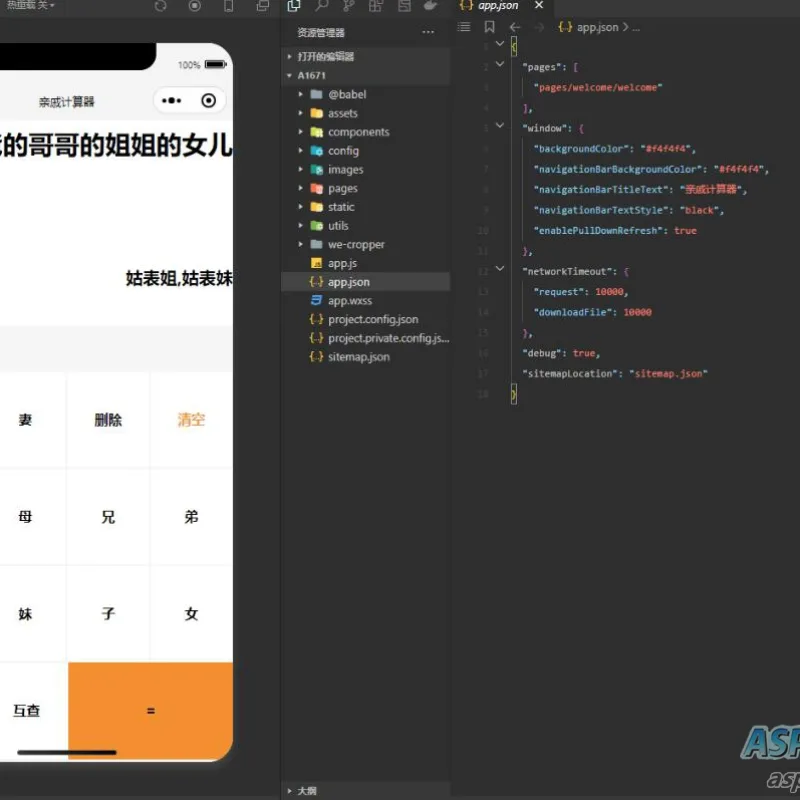Tap the 女 key in the calculator
800x800 pixels.
click(191, 614)
